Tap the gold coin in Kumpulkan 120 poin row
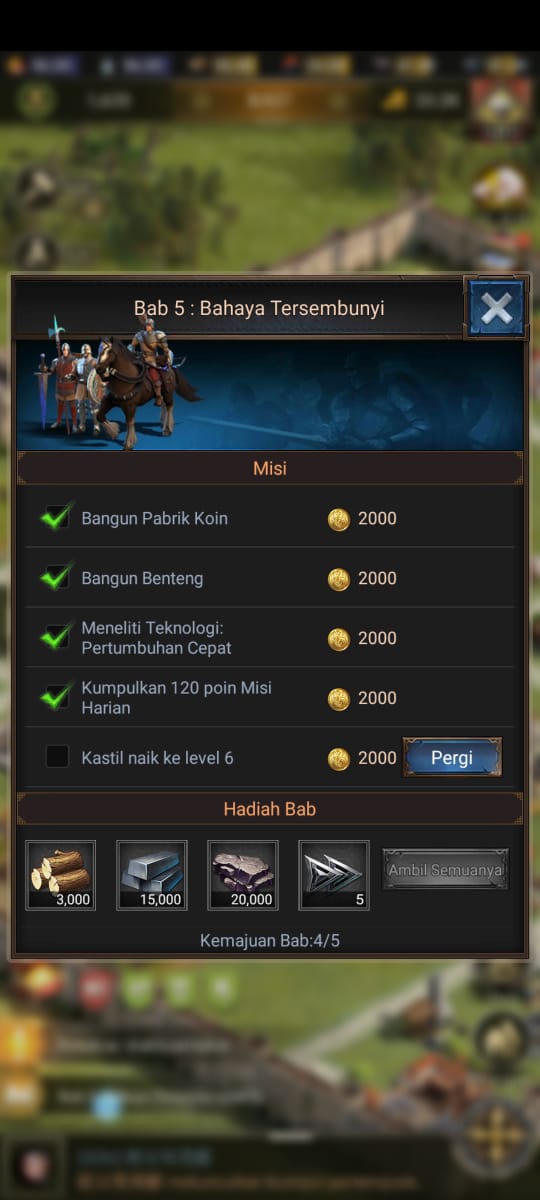 [339, 699]
